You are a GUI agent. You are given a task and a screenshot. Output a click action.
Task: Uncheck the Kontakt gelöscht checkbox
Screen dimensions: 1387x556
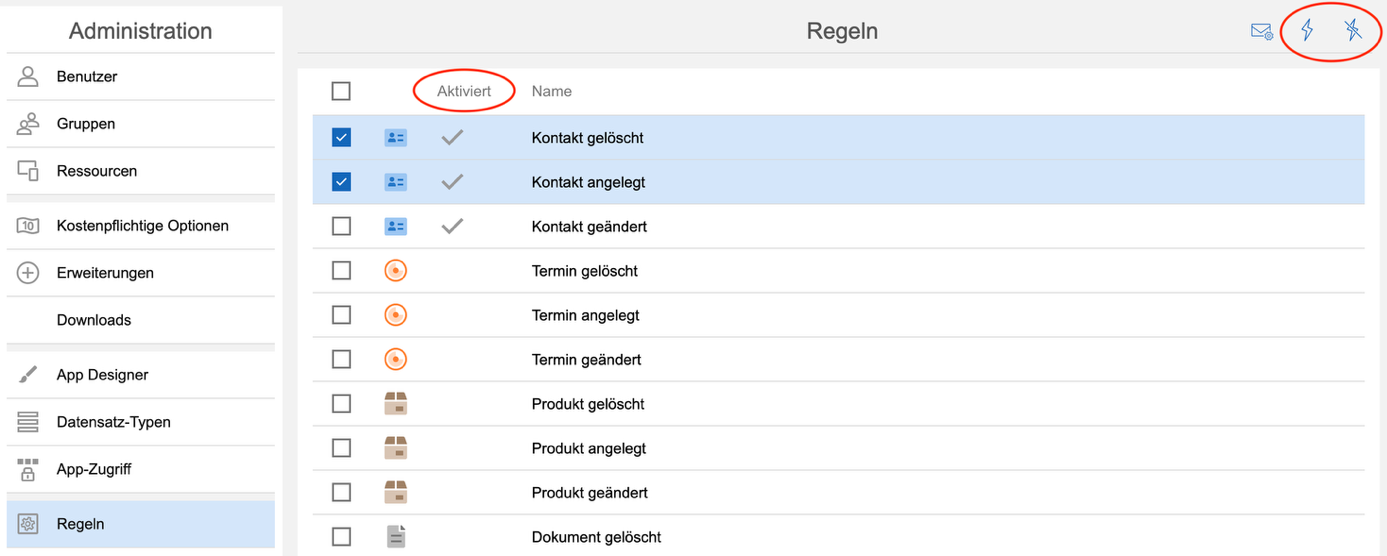click(341, 138)
